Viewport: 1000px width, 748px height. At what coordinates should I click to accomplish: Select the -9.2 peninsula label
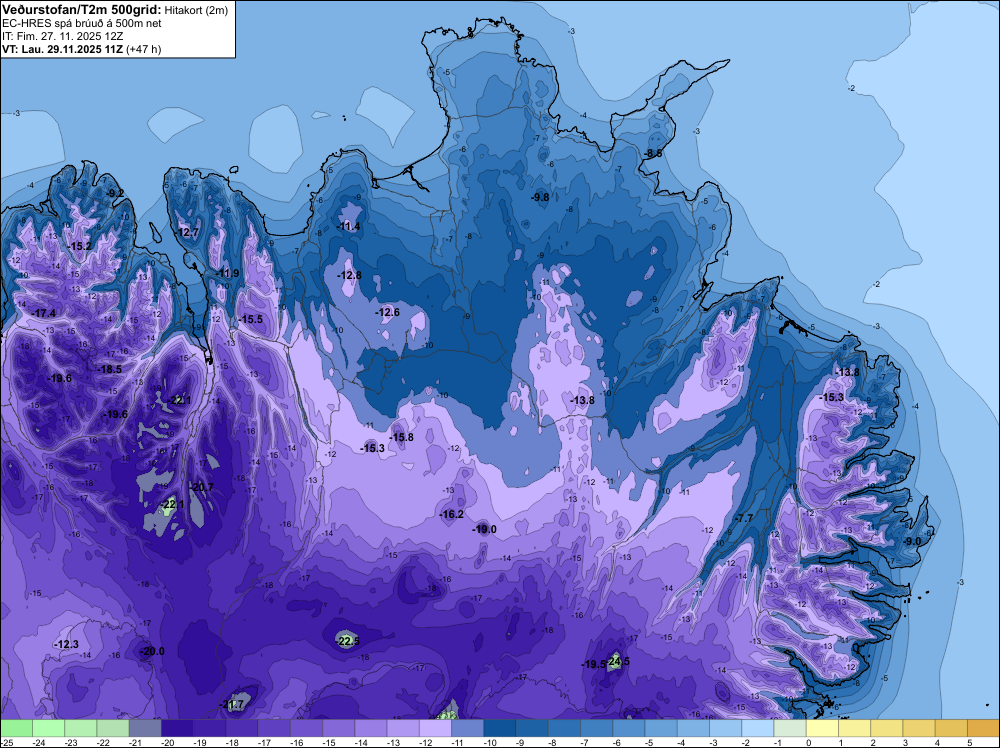pos(115,193)
